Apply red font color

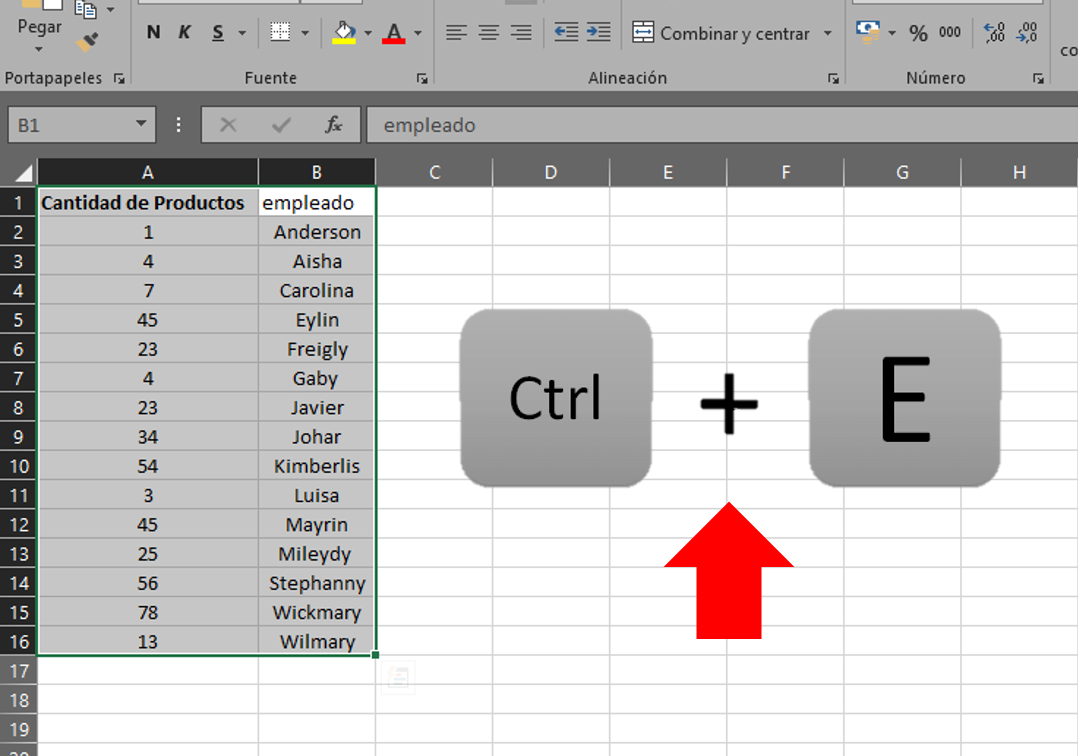393,32
